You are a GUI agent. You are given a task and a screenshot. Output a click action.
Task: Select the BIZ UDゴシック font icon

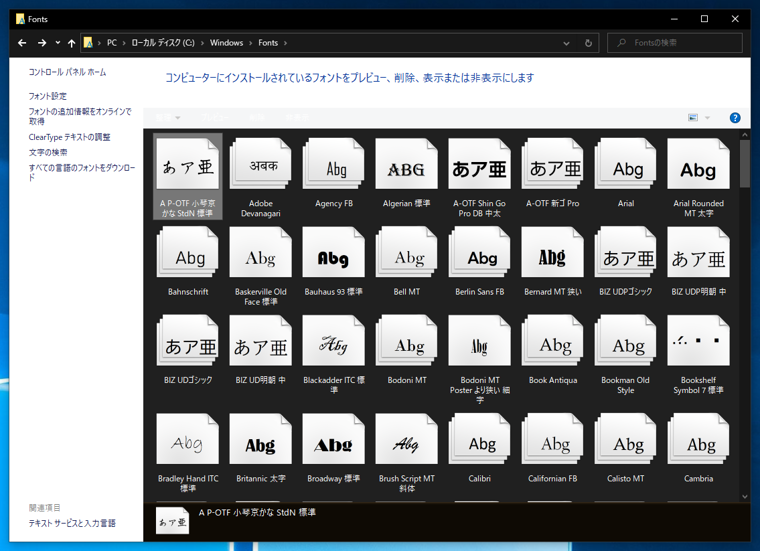tap(188, 340)
